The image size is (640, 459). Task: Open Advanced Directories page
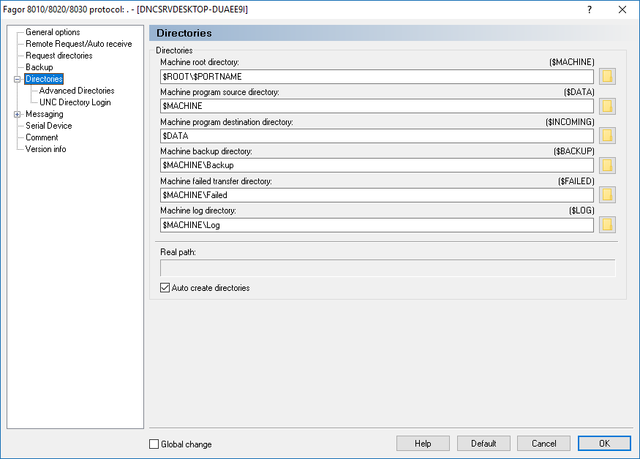coord(77,91)
